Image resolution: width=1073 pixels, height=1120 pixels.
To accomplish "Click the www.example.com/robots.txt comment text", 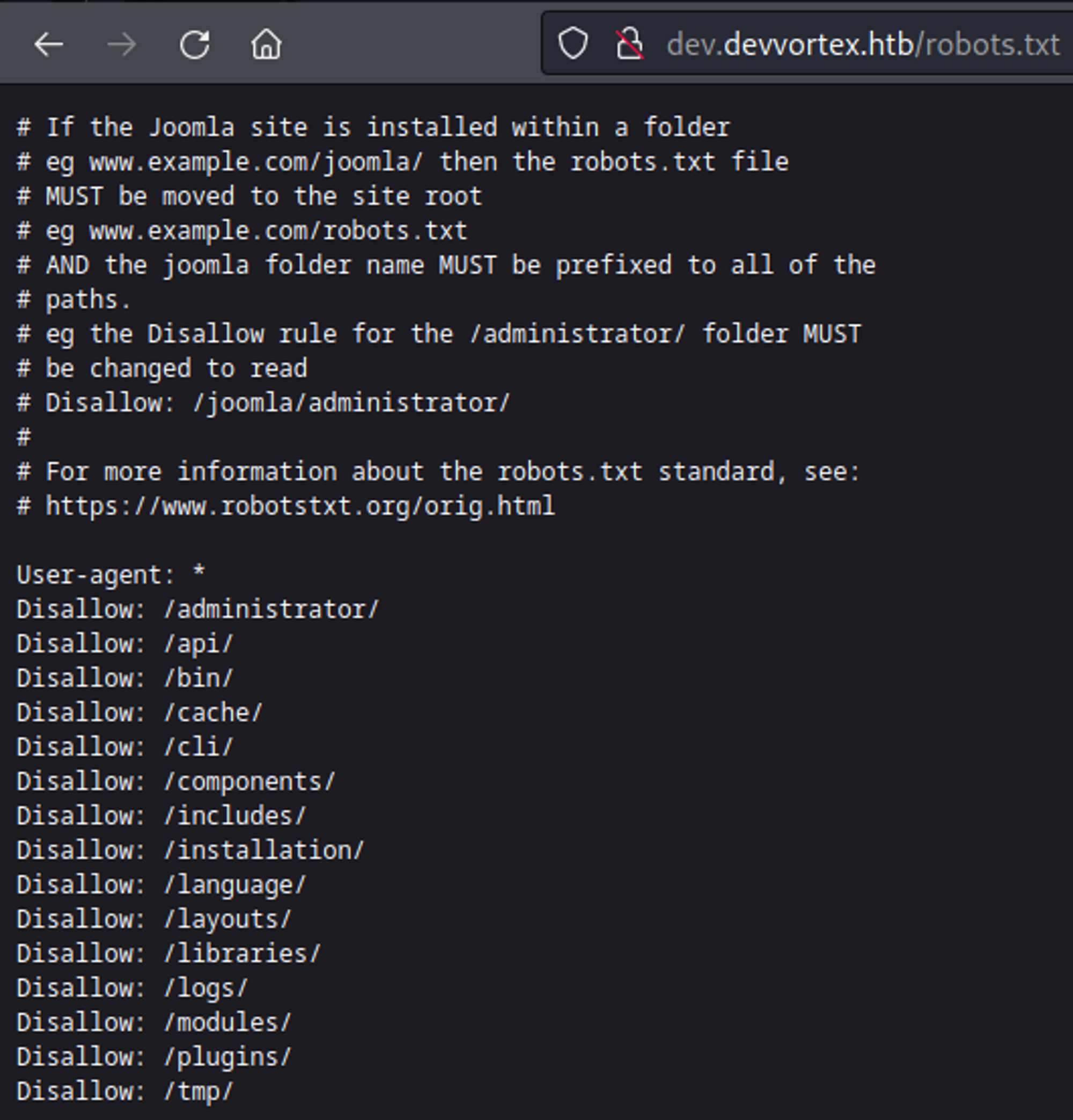I will point(278,231).
